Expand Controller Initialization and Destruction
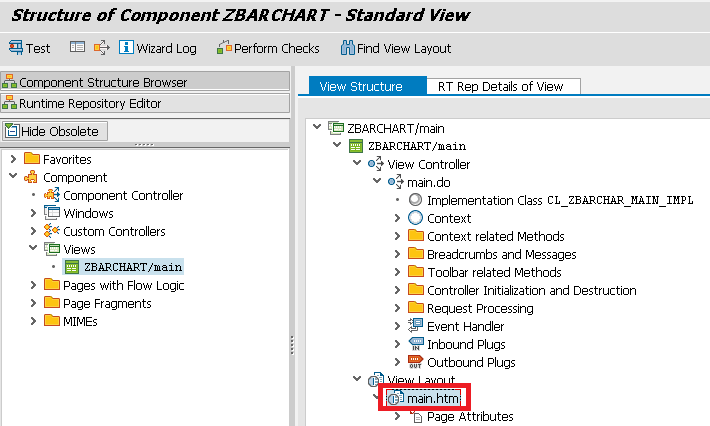Viewport: 710px width, 426px height. (x=397, y=290)
